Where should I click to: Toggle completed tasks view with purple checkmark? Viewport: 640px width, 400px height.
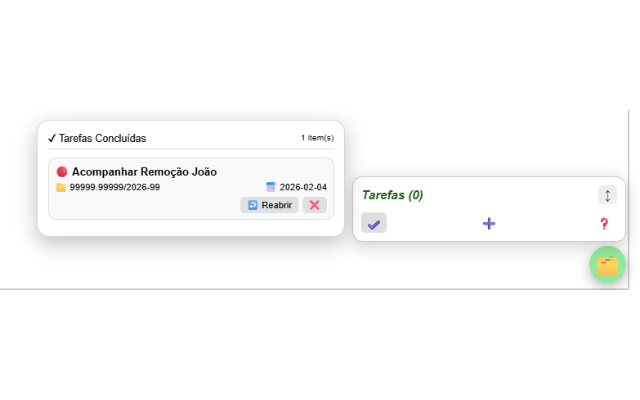(x=374, y=224)
